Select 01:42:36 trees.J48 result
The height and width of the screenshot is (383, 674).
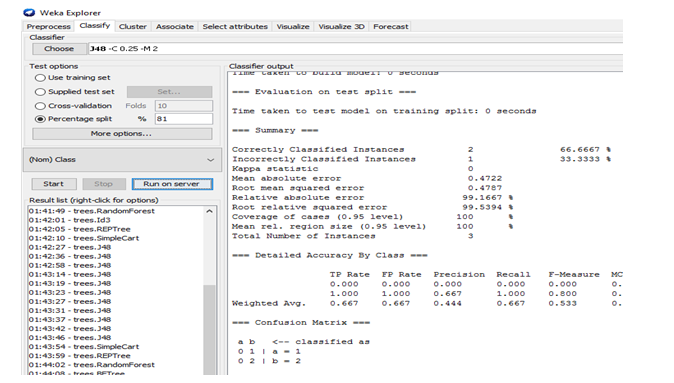click(70, 256)
